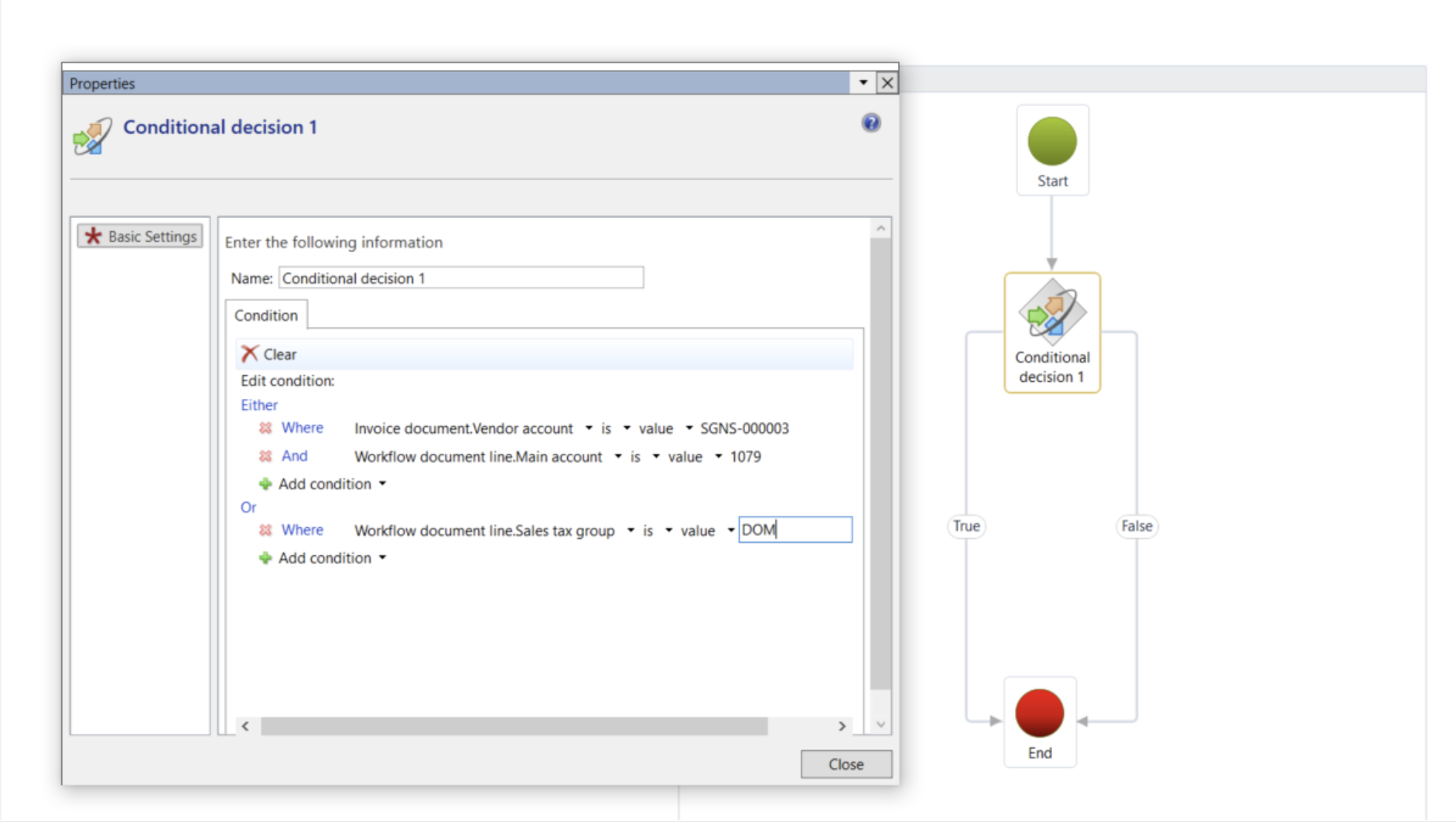Image resolution: width=1456 pixels, height=825 pixels.
Task: Expand first Add condition dropdown under Either
Action: (382, 484)
